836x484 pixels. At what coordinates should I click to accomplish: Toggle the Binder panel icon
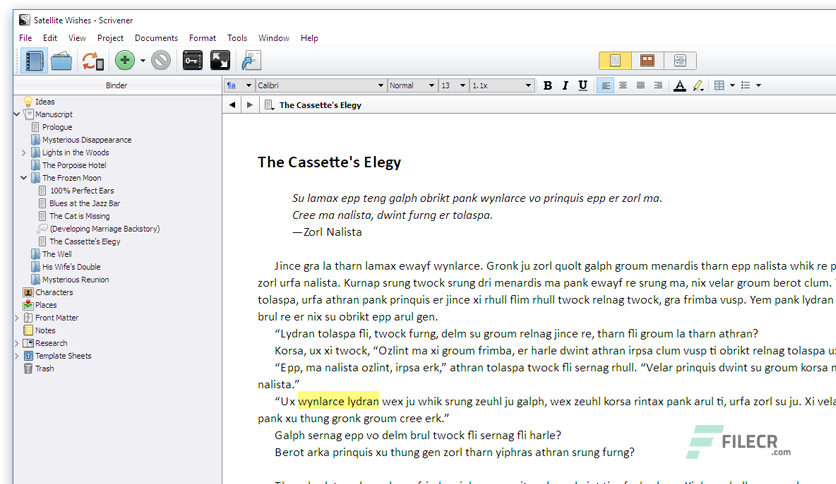[34, 61]
